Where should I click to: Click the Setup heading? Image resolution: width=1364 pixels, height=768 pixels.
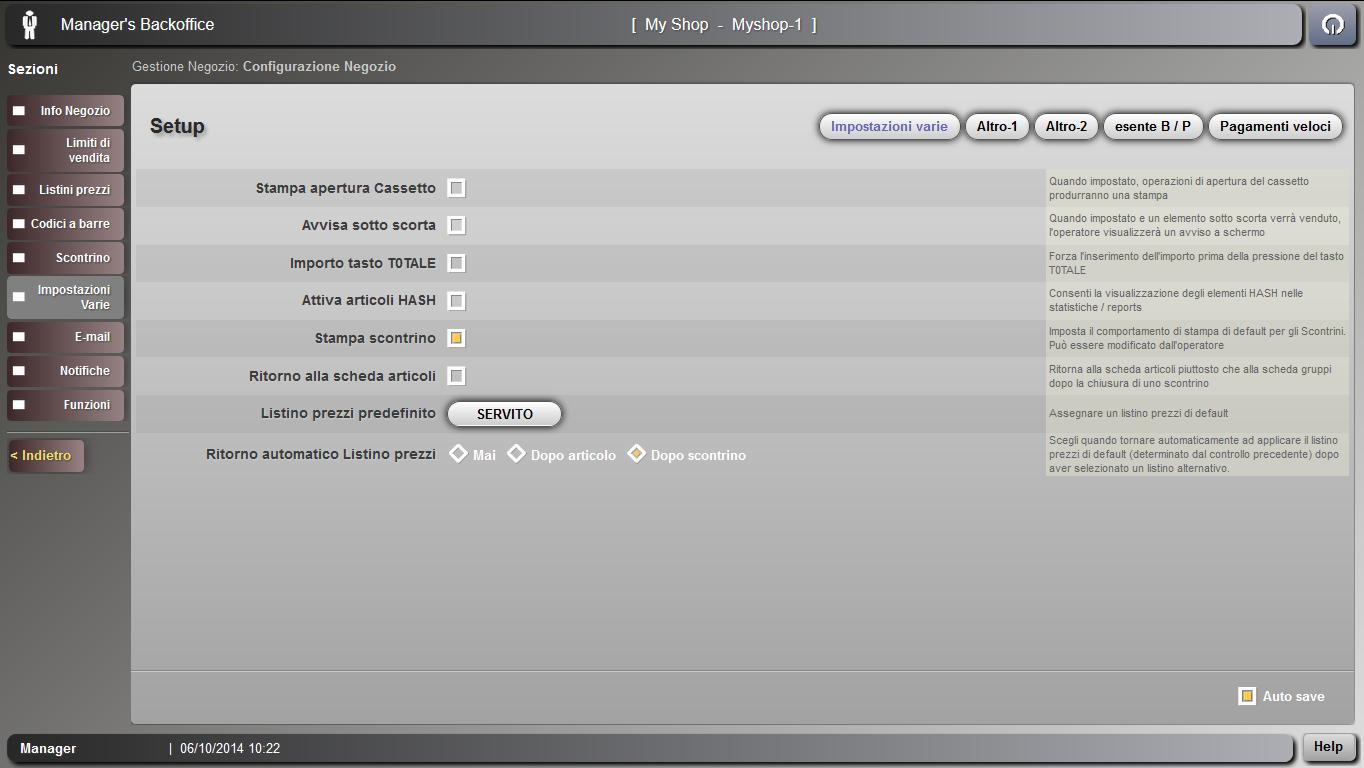[177, 126]
